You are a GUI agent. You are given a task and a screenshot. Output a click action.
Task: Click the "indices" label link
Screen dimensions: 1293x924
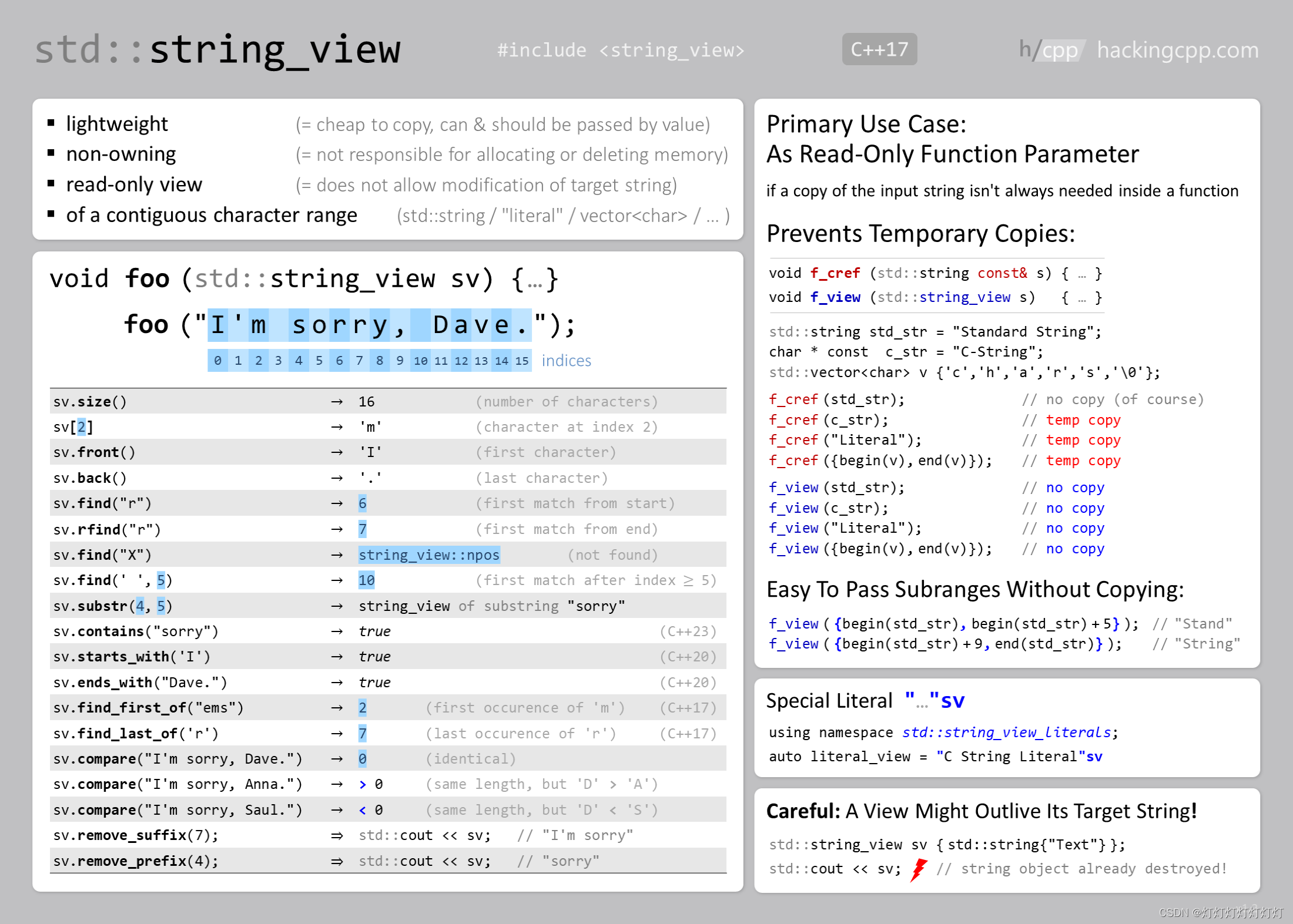[x=565, y=360]
